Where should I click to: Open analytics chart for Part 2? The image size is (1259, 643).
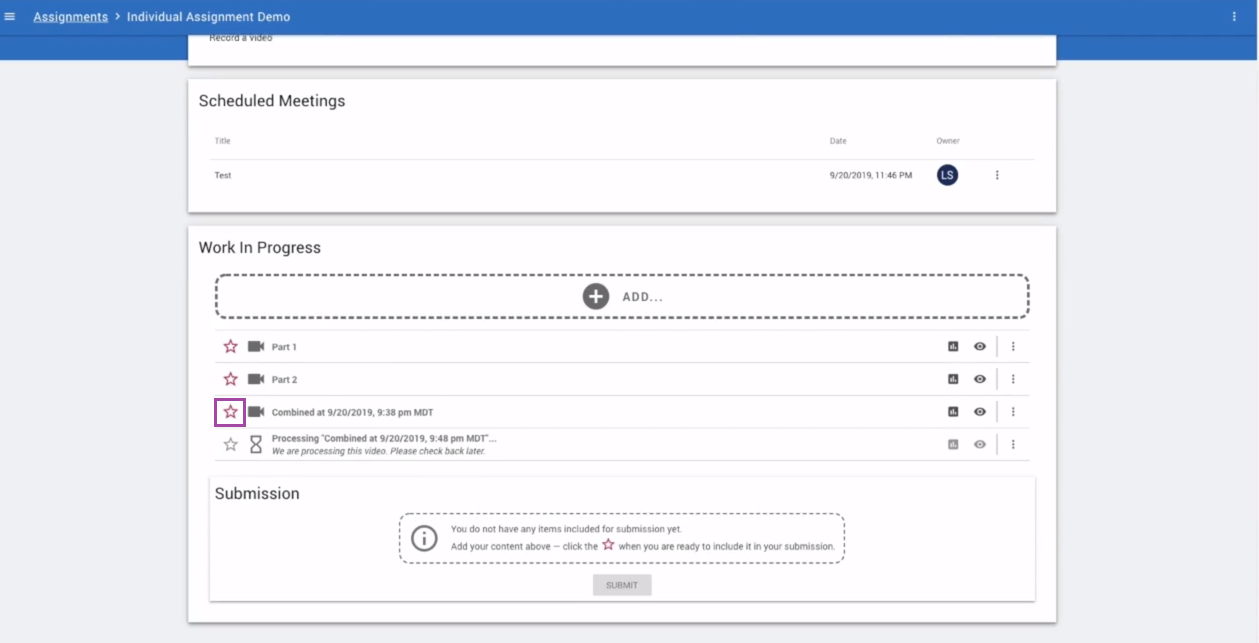[953, 379]
